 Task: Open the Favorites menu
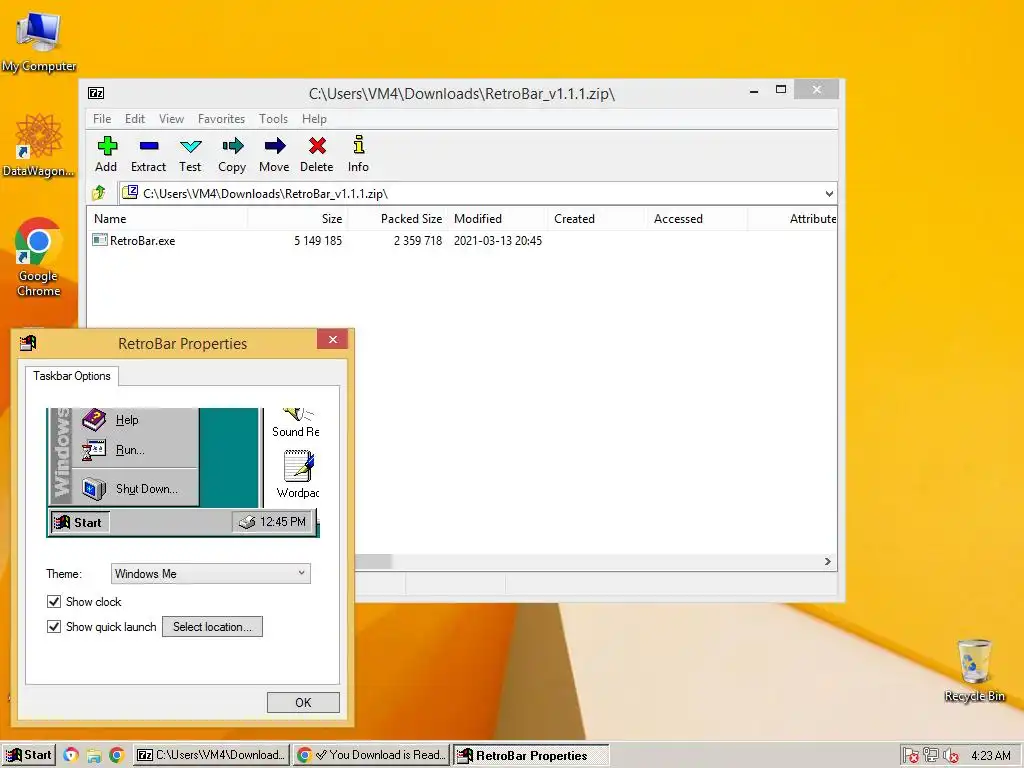point(221,119)
